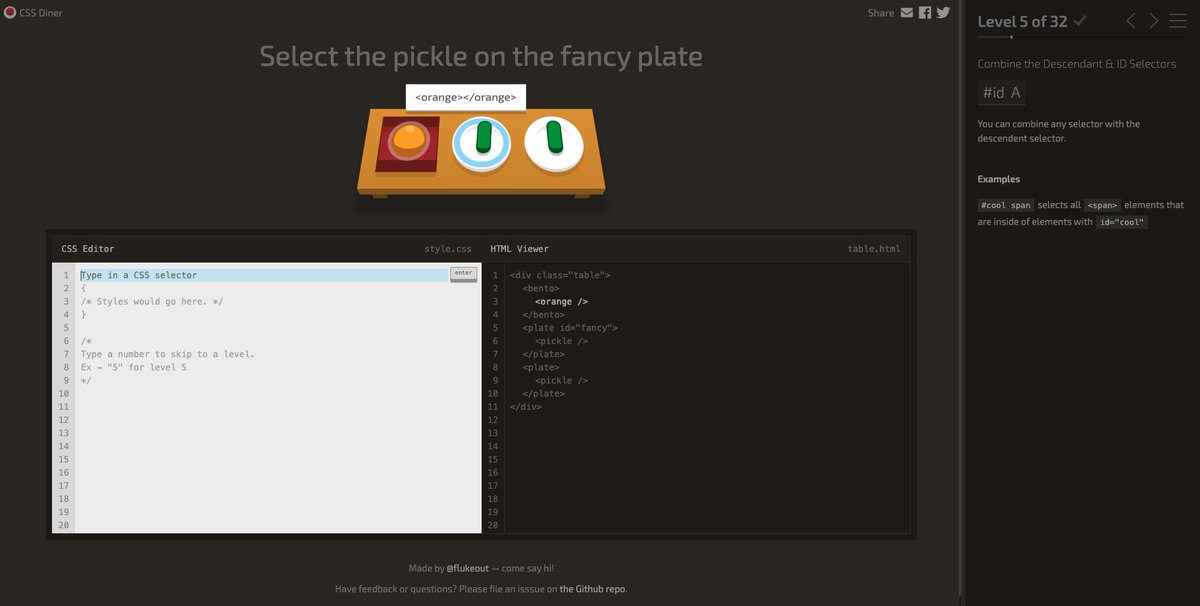The width and height of the screenshot is (1200, 606).
Task: Click the '#id A' selector syntax label
Action: point(1001,92)
